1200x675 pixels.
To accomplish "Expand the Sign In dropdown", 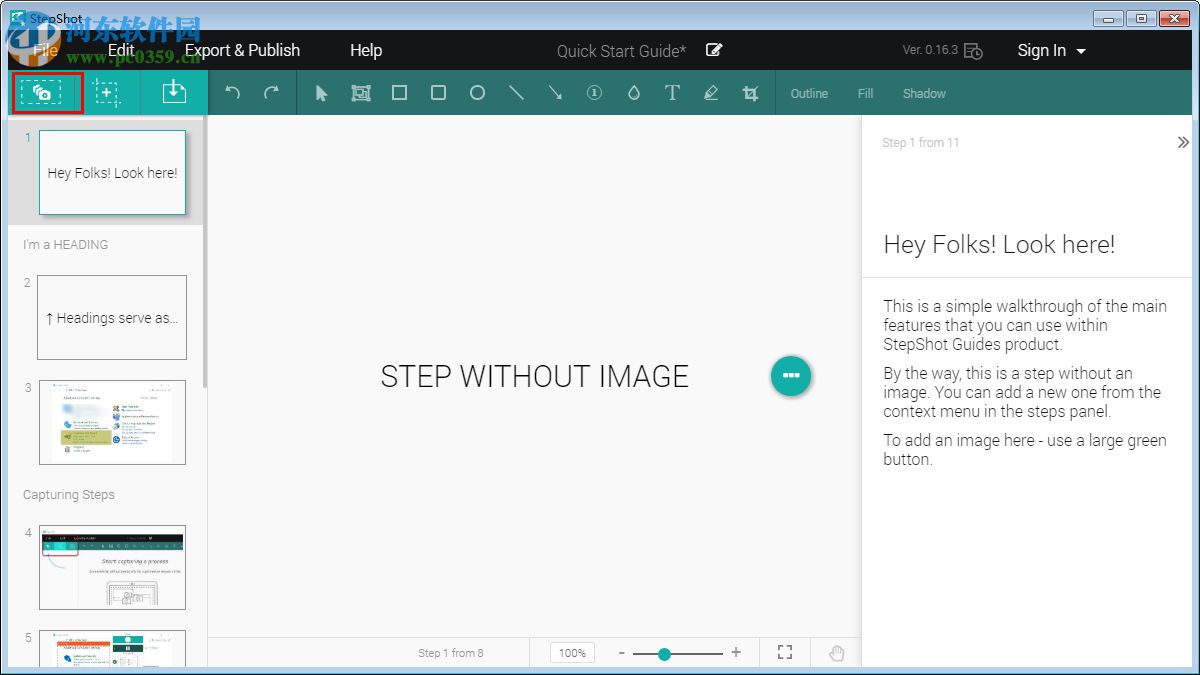I will click(x=1051, y=50).
